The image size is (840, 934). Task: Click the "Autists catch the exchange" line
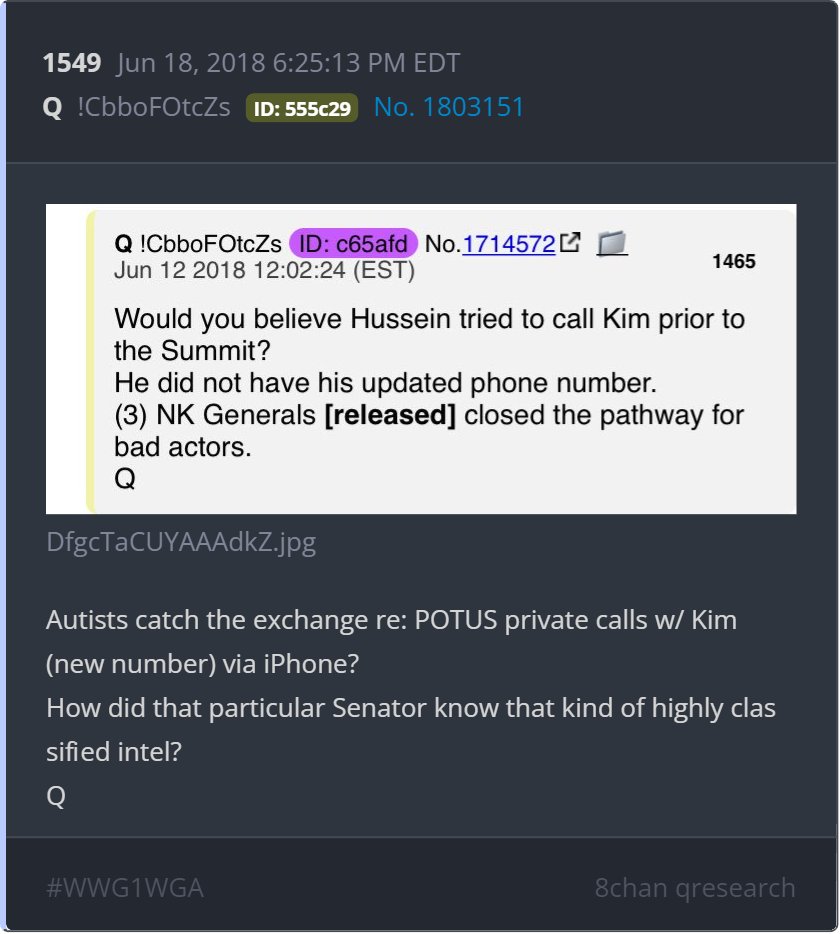[391, 620]
